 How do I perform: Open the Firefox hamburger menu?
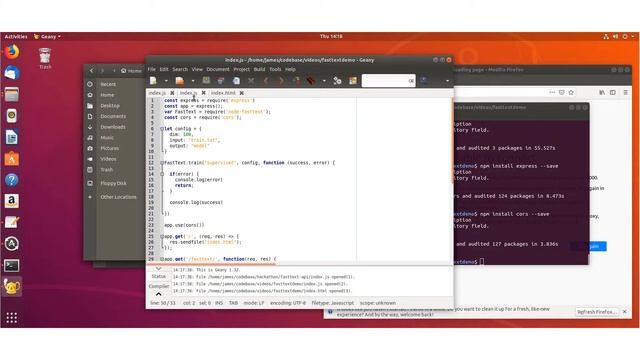(x=626, y=93)
